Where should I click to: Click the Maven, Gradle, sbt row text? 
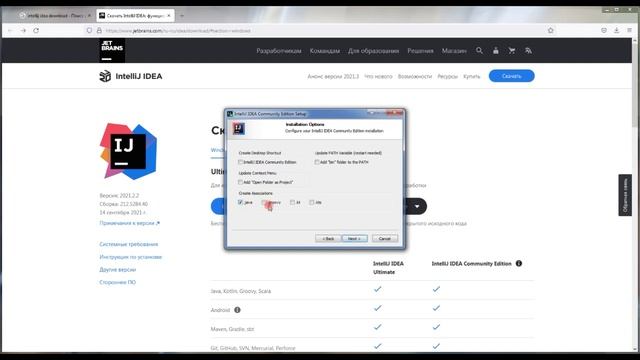[232, 329]
